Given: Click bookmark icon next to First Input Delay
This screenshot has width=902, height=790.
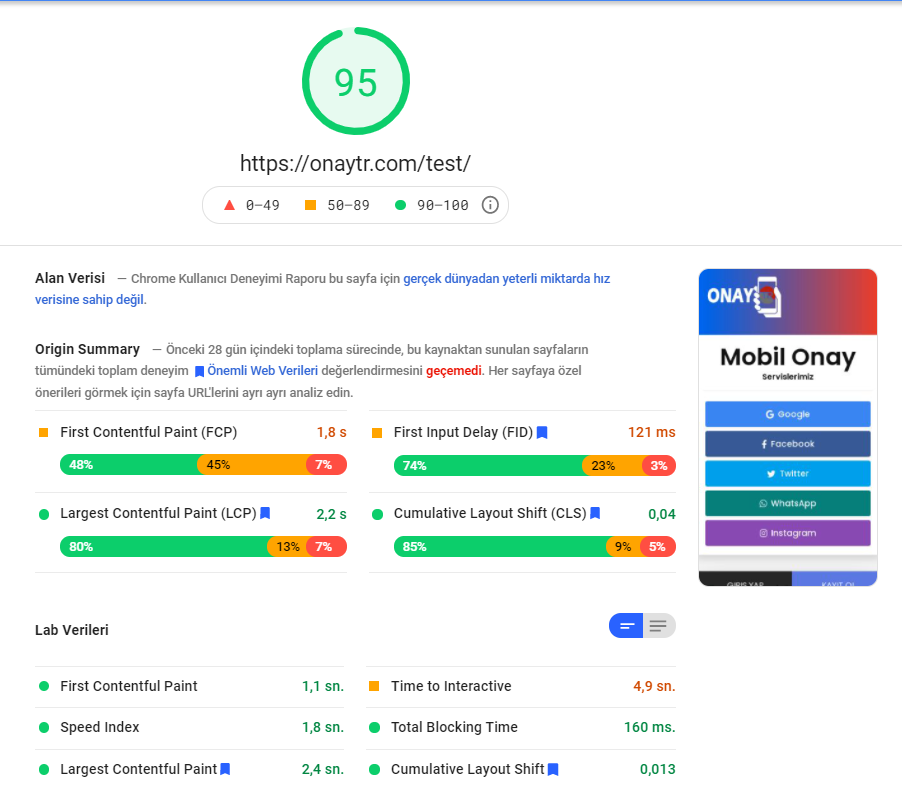Looking at the screenshot, I should click(542, 433).
